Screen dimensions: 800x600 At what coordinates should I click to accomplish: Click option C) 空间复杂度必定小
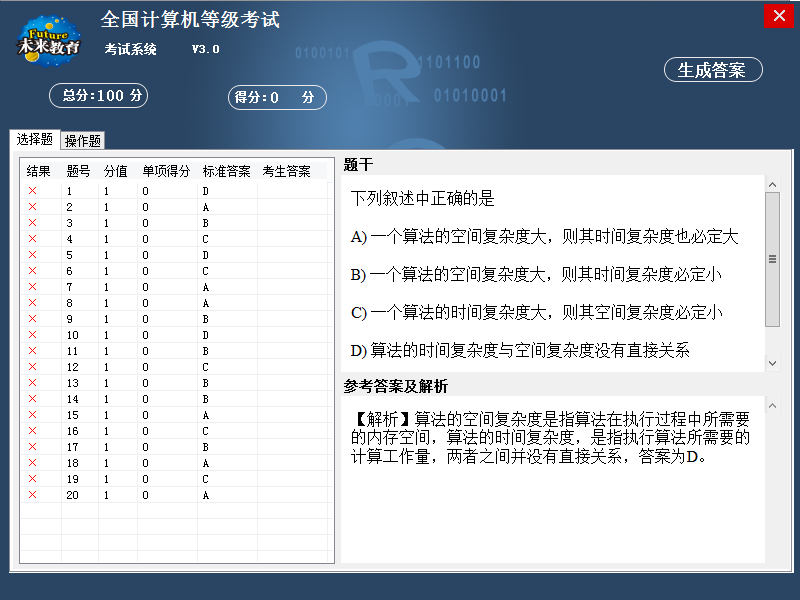tap(536, 312)
